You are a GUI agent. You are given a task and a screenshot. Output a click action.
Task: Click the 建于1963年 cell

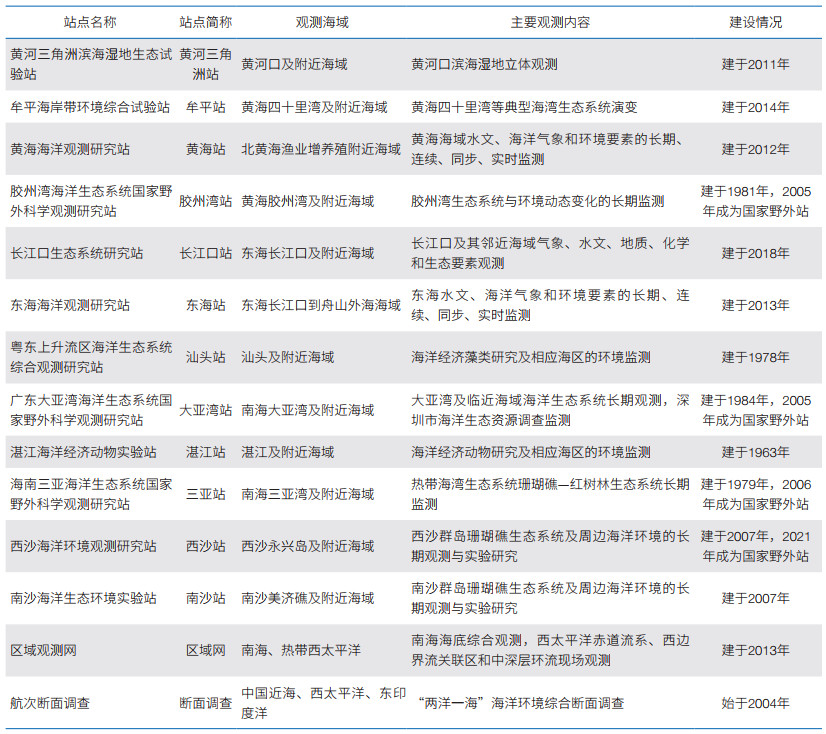[x=755, y=452]
